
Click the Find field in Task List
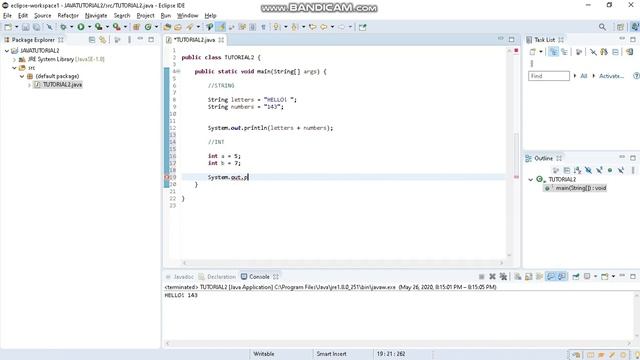(x=549, y=76)
